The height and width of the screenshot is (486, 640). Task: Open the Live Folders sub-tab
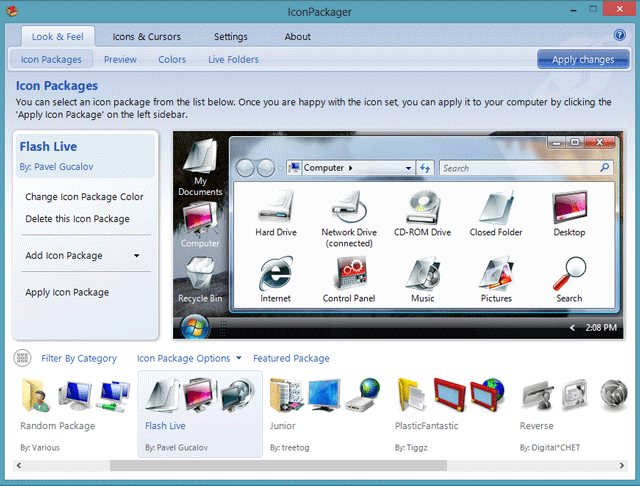[233, 59]
